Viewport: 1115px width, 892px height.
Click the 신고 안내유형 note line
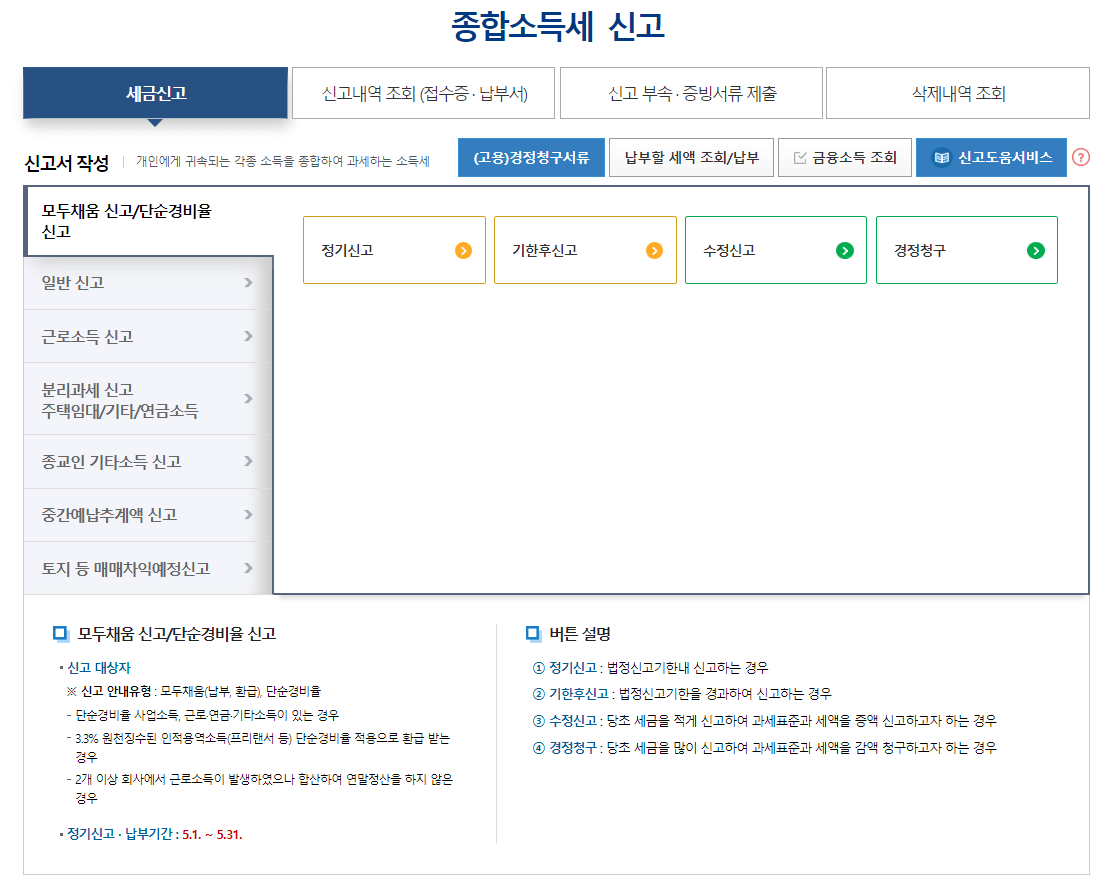[193, 691]
